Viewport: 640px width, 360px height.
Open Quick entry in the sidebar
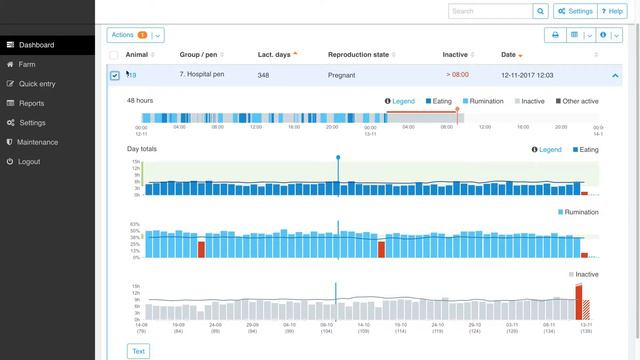47,84
